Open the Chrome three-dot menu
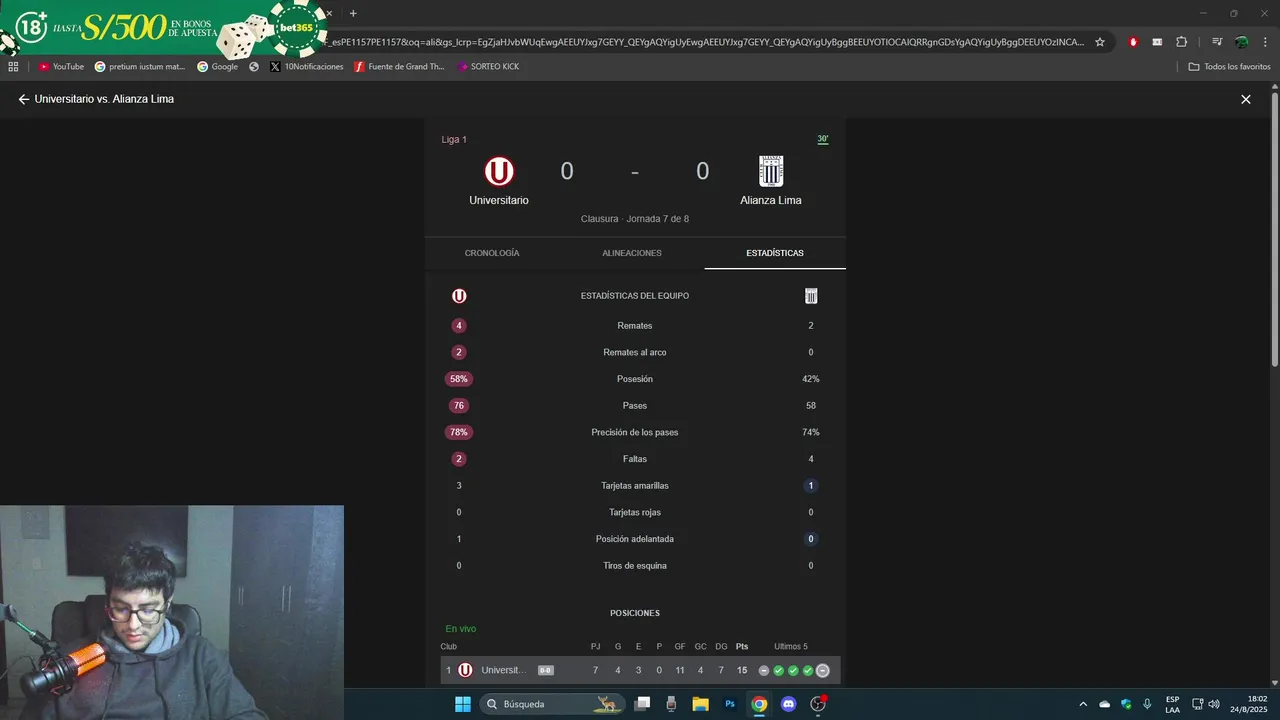1280x720 pixels. tap(1265, 42)
